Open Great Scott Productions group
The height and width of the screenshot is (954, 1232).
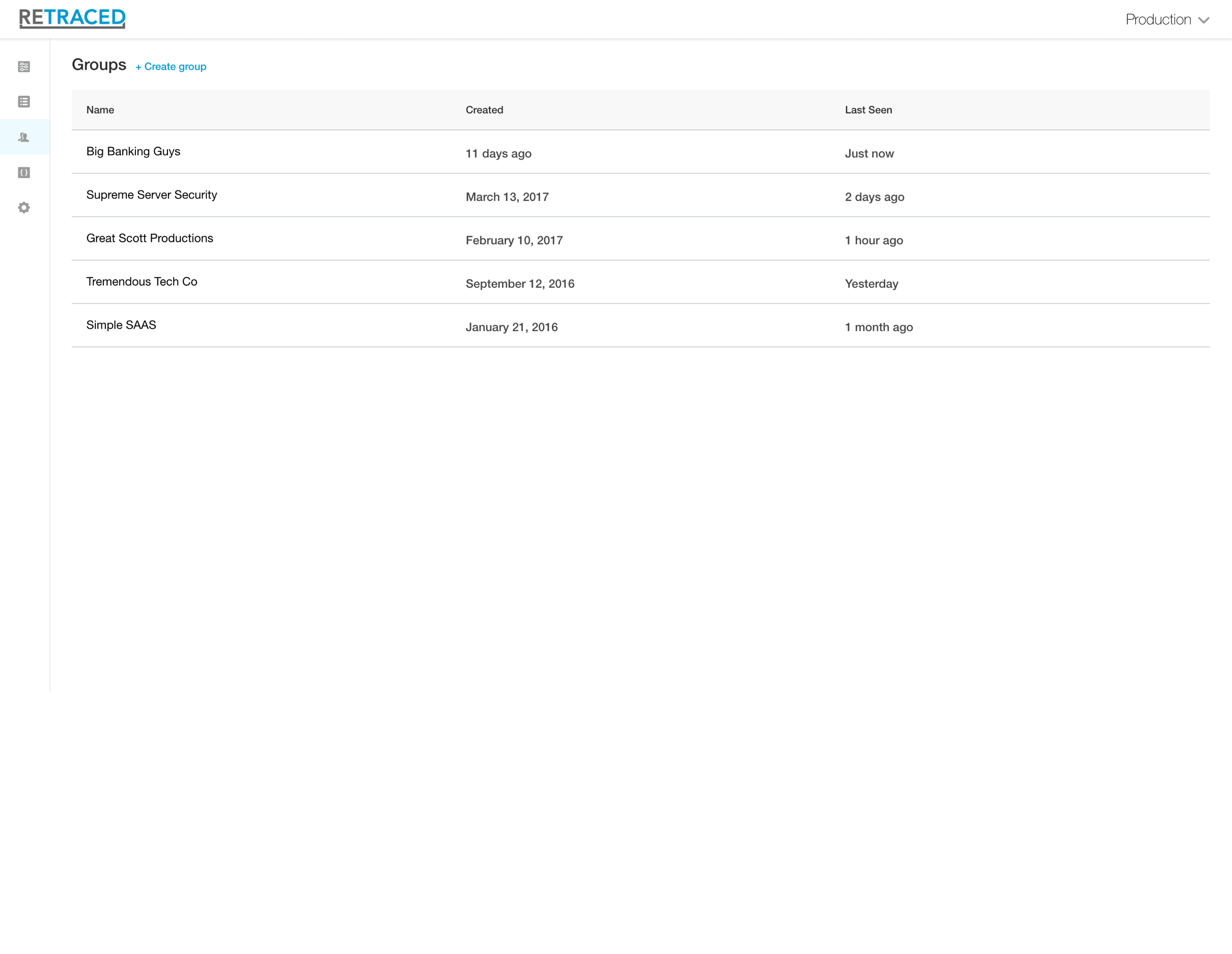150,238
